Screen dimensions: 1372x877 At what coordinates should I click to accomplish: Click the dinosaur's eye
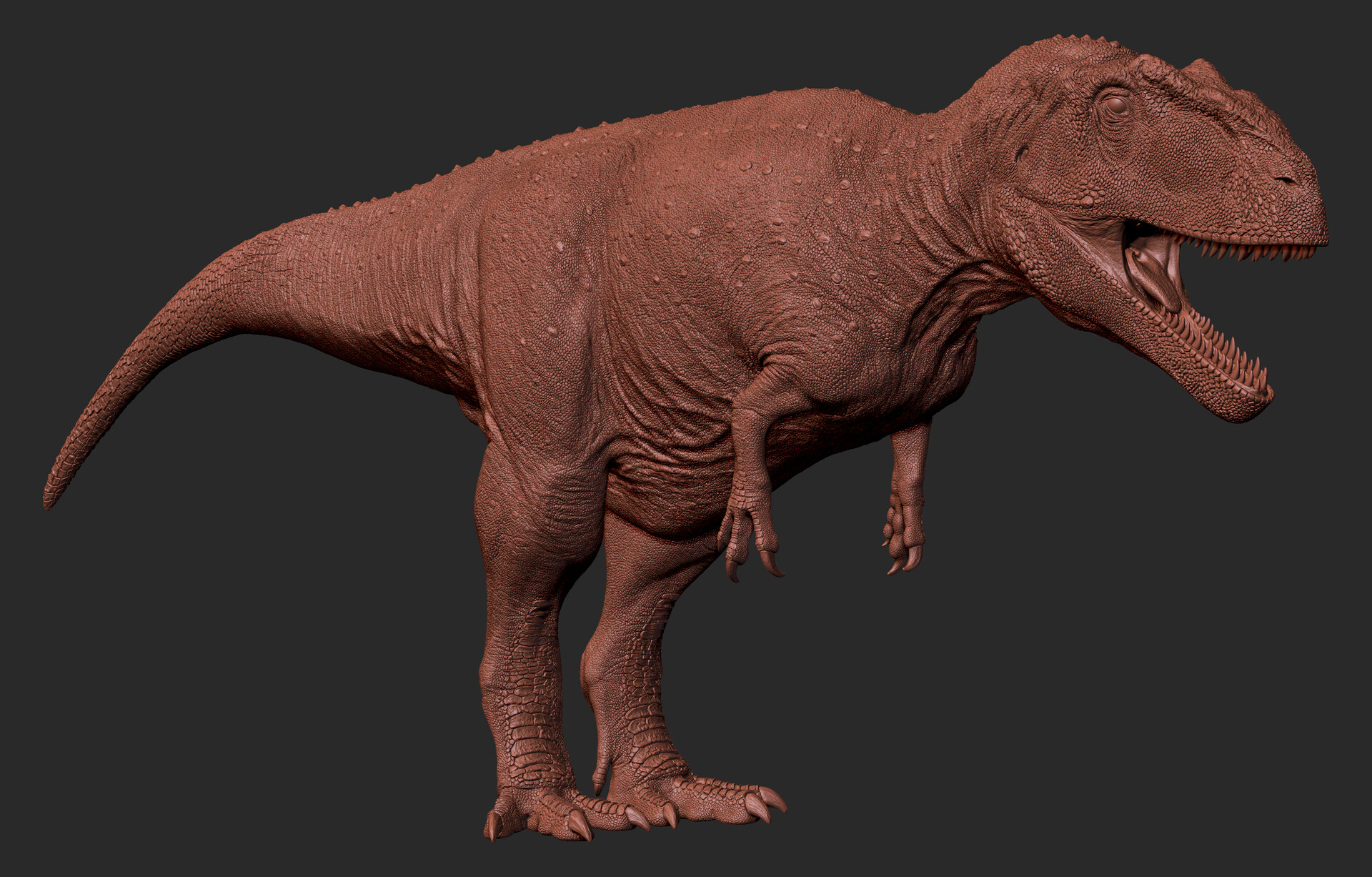tap(1115, 106)
